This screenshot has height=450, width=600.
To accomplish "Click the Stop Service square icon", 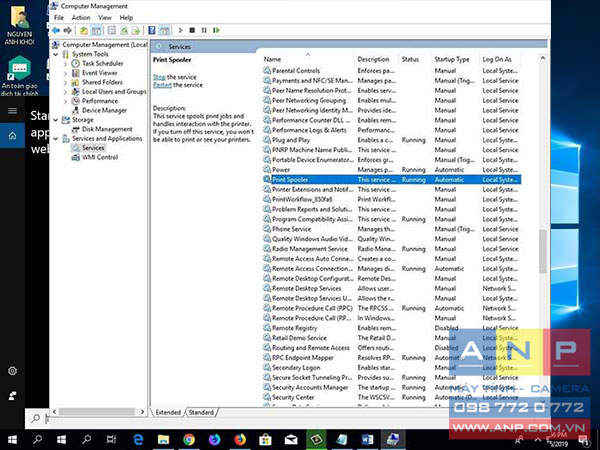I will [x=192, y=30].
